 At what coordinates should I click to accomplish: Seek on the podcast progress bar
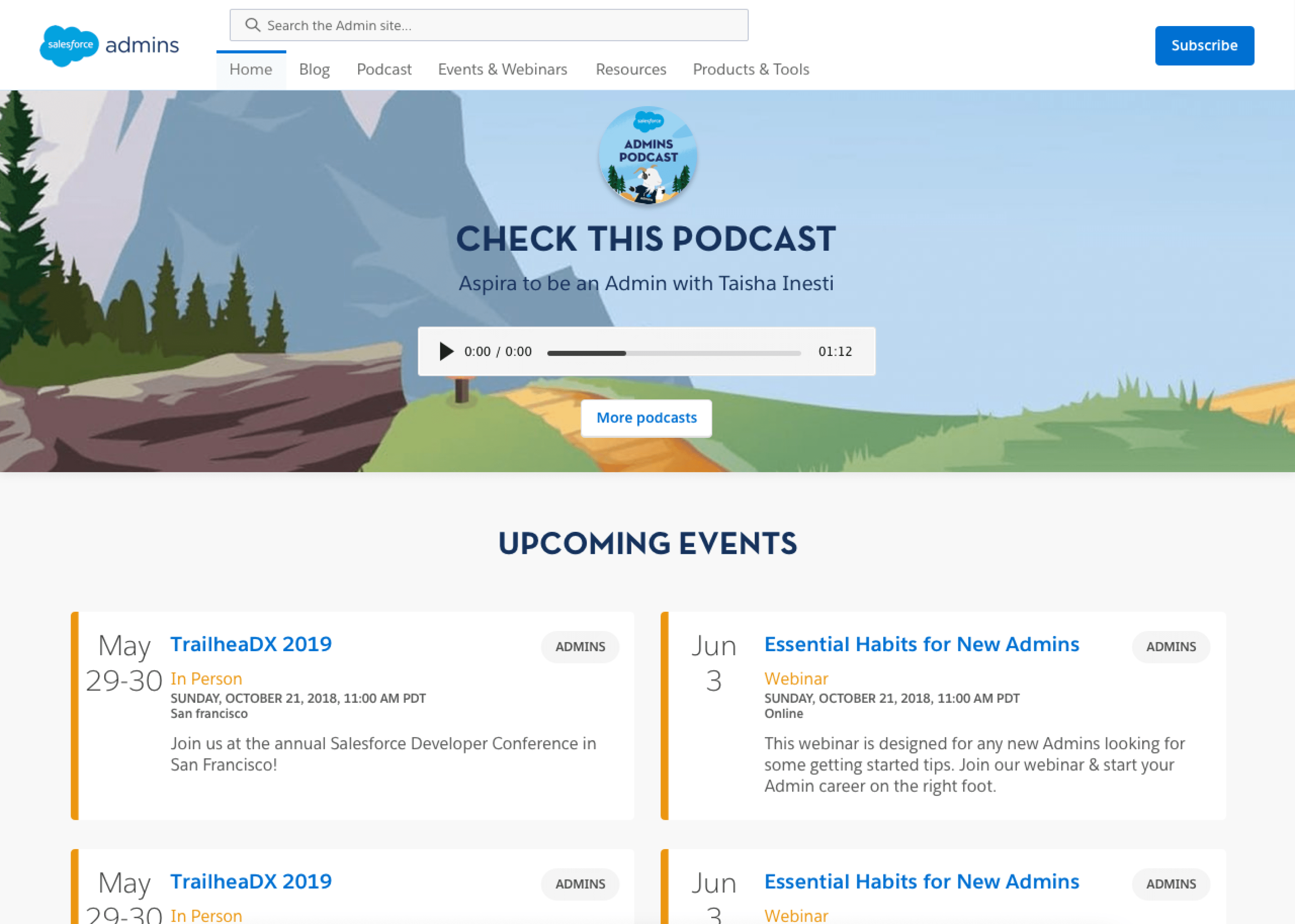674,353
